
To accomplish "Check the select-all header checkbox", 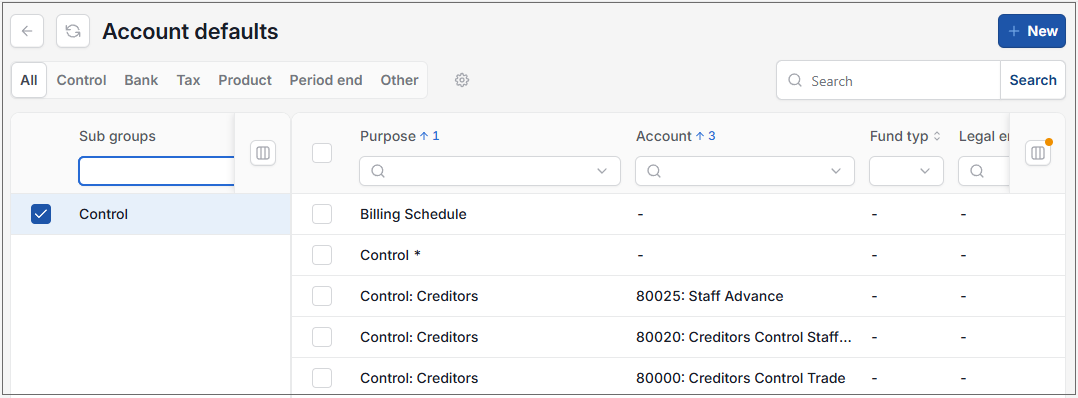I will point(322,153).
